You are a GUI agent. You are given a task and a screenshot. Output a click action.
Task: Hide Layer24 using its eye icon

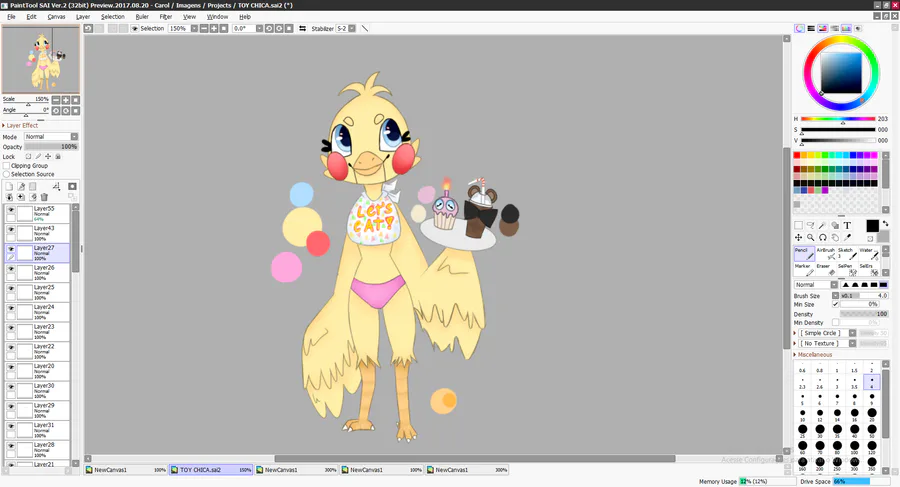tap(11, 308)
